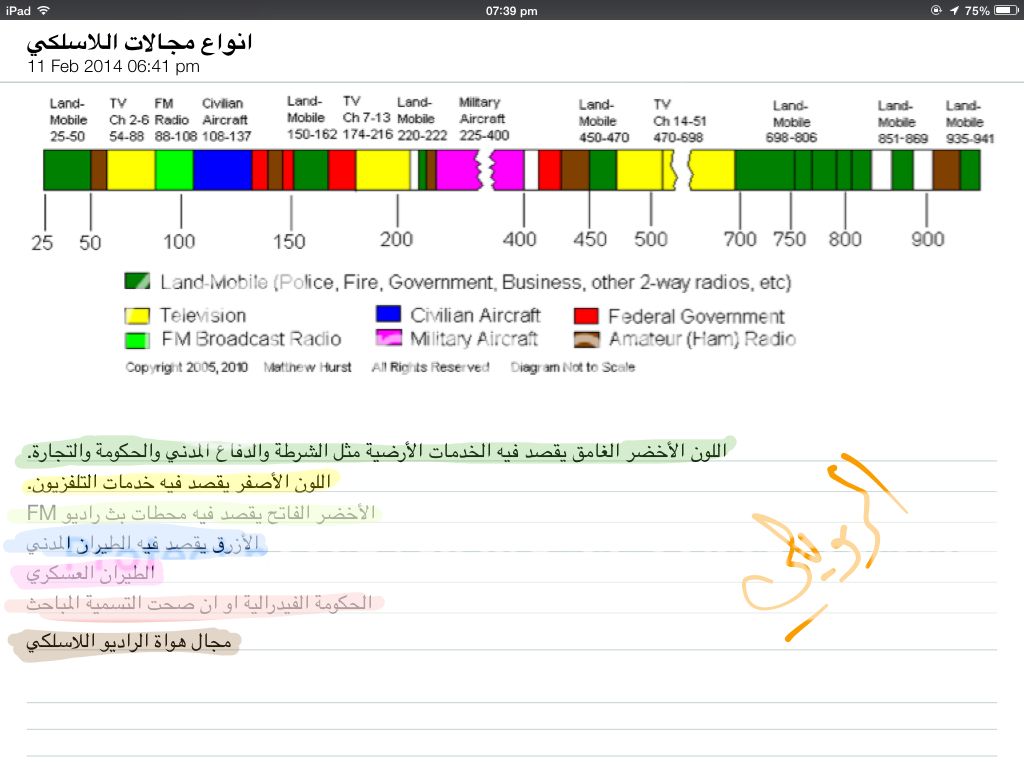Tap the brown-highlighted amateur radio text line

coord(130,642)
